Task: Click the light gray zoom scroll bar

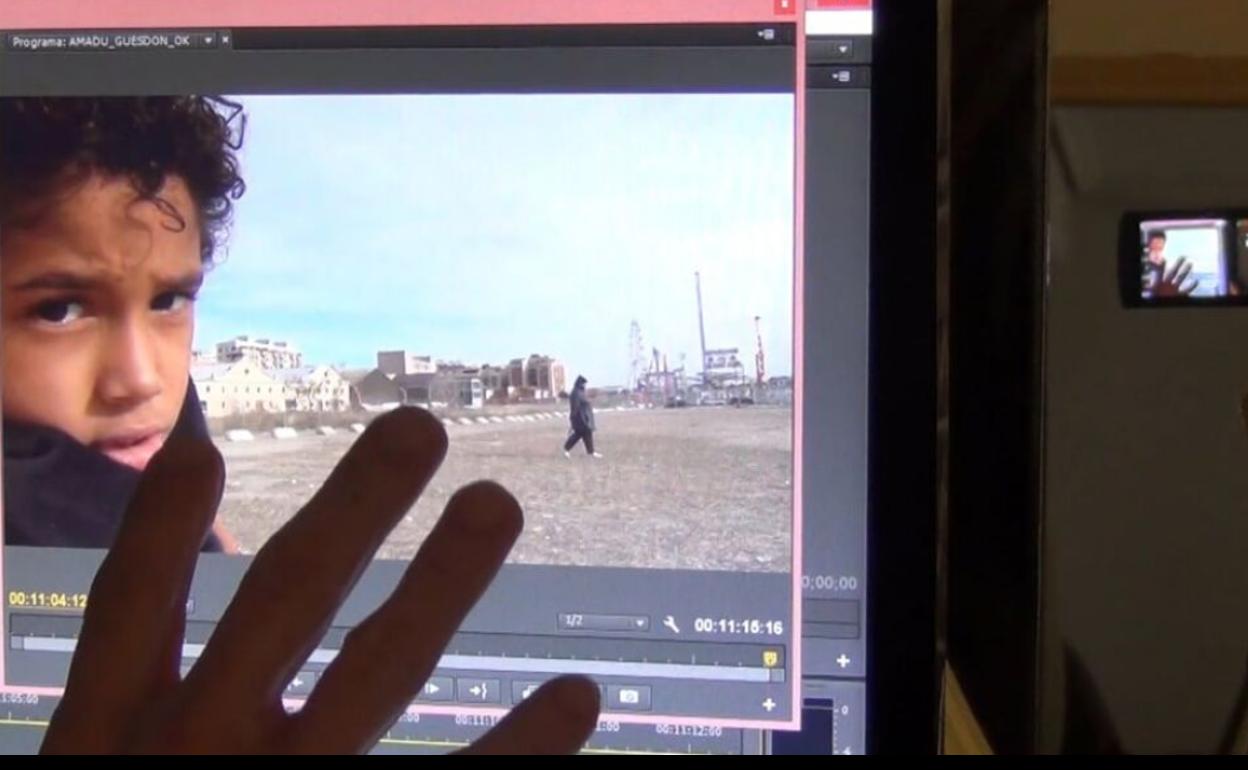Action: 600,667
